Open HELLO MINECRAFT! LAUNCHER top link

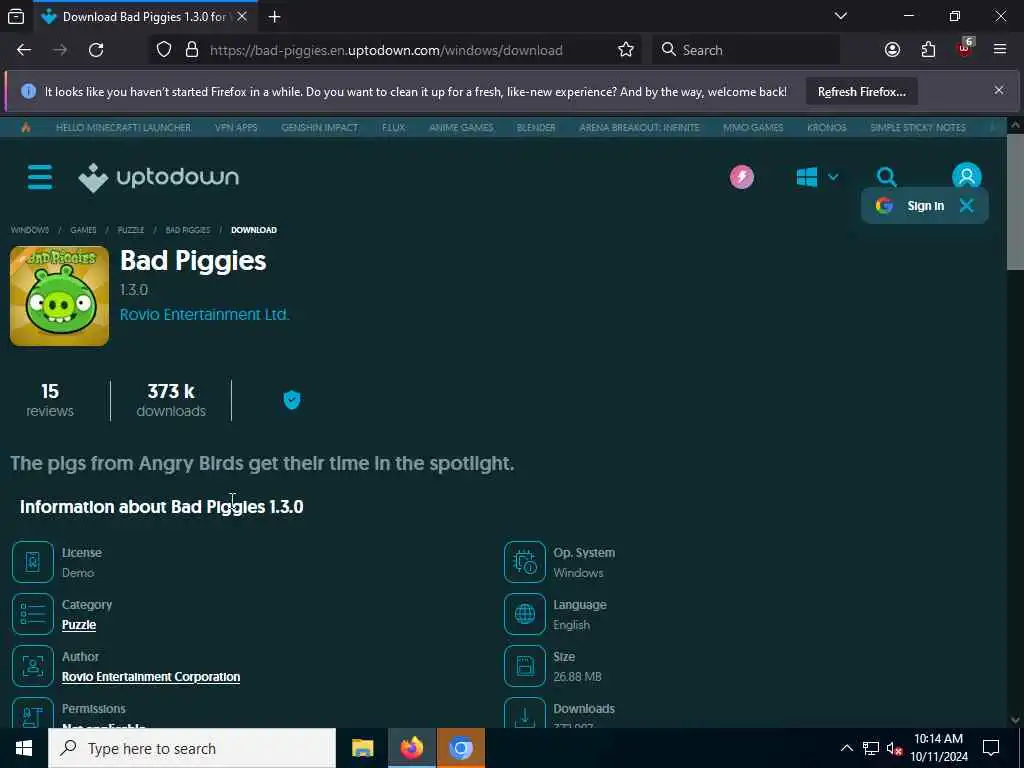click(123, 127)
